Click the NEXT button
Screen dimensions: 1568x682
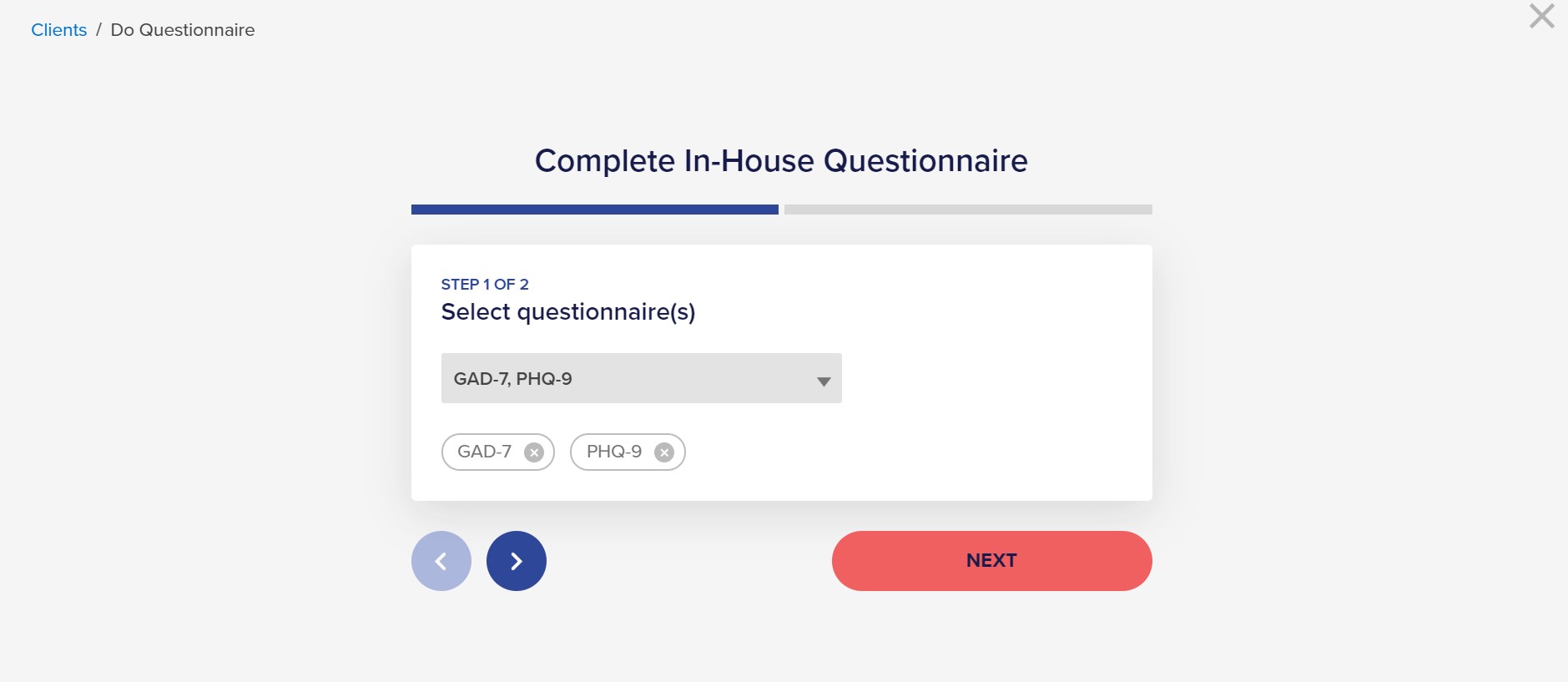(x=991, y=561)
